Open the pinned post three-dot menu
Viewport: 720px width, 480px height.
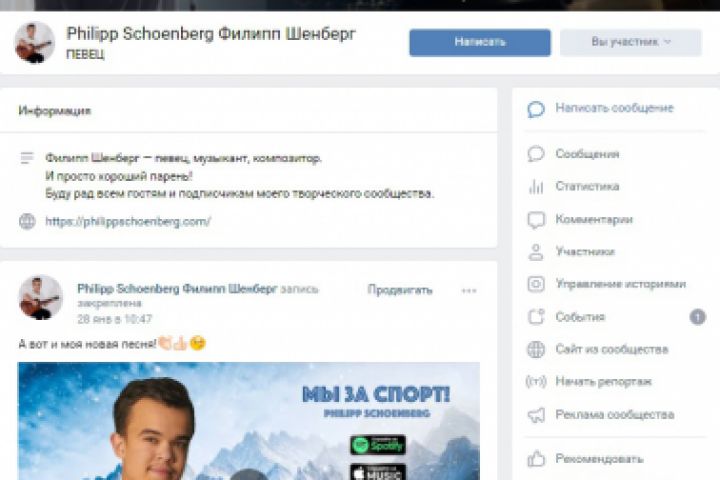pyautogui.click(x=469, y=290)
